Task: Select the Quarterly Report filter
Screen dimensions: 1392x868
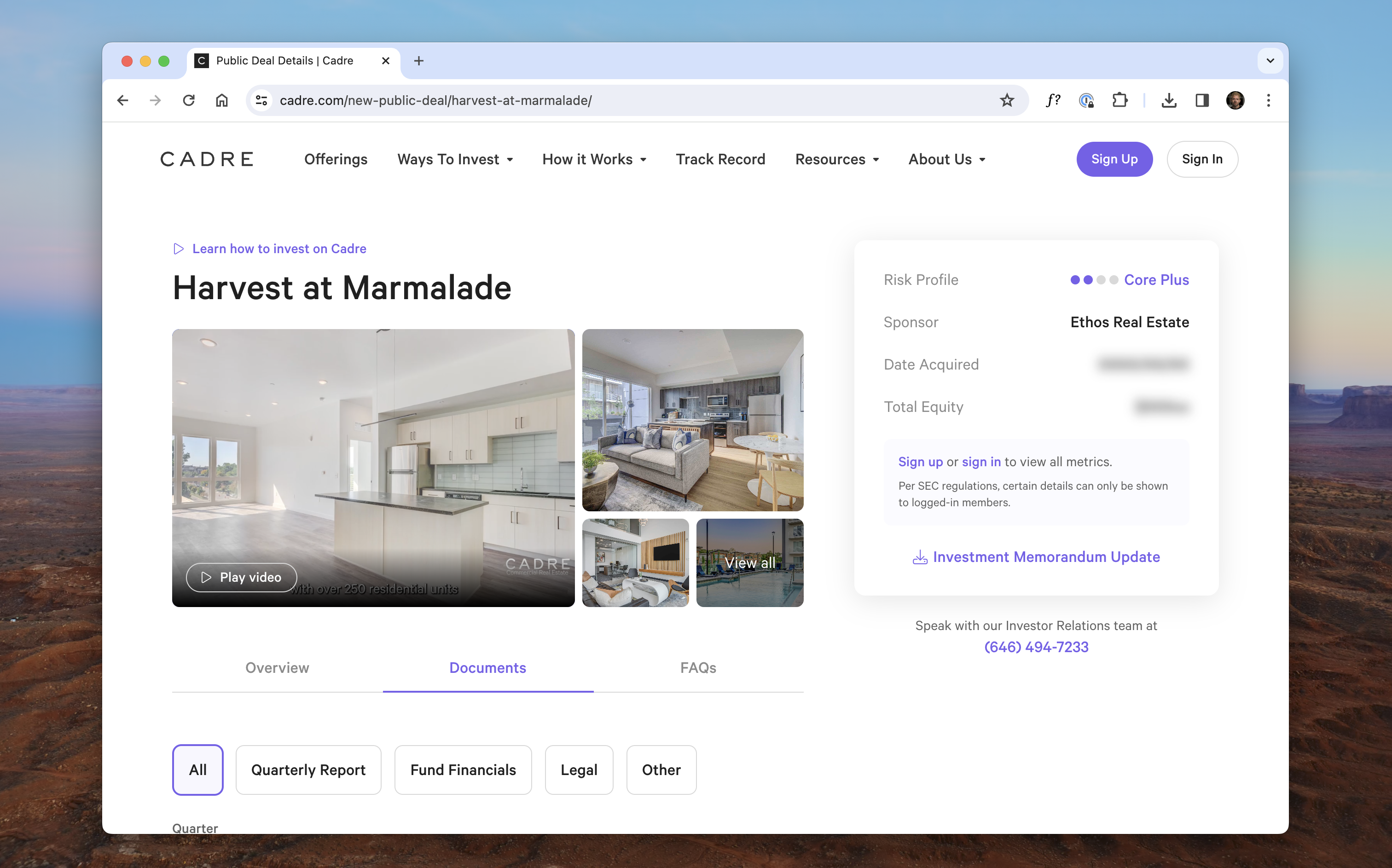Action: (x=308, y=770)
